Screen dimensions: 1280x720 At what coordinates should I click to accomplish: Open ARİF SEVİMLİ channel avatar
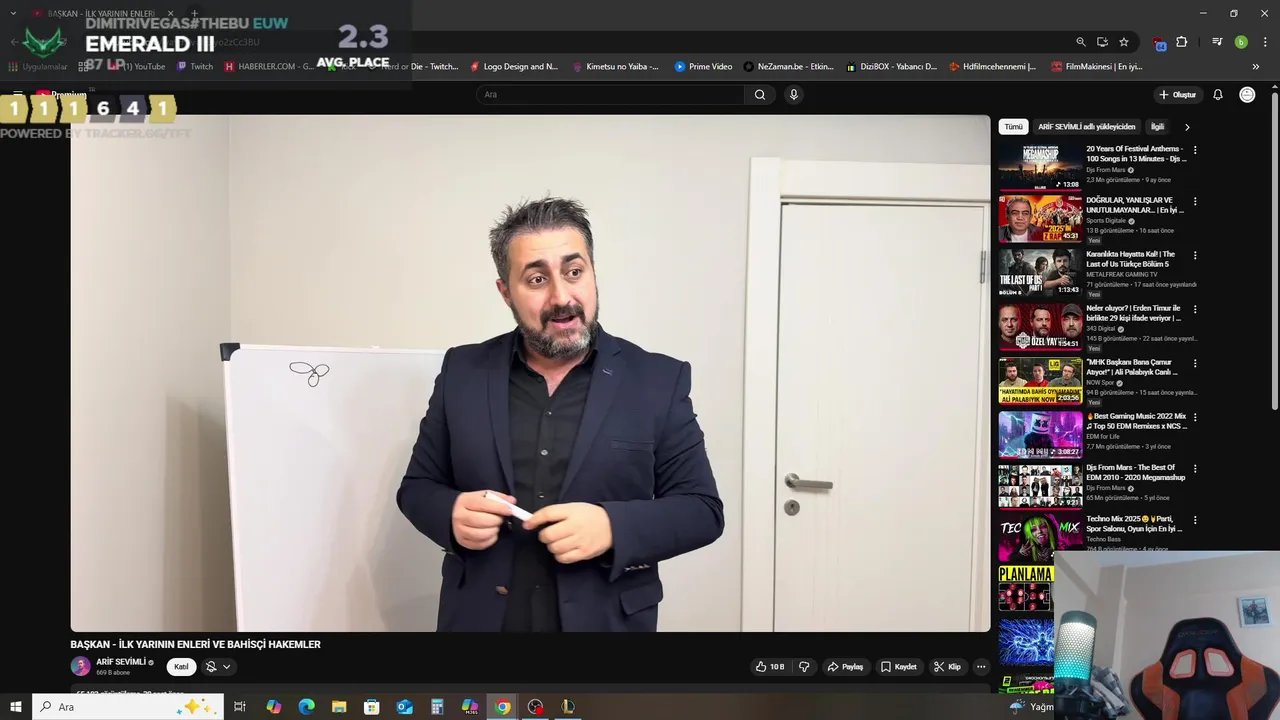(x=80, y=666)
